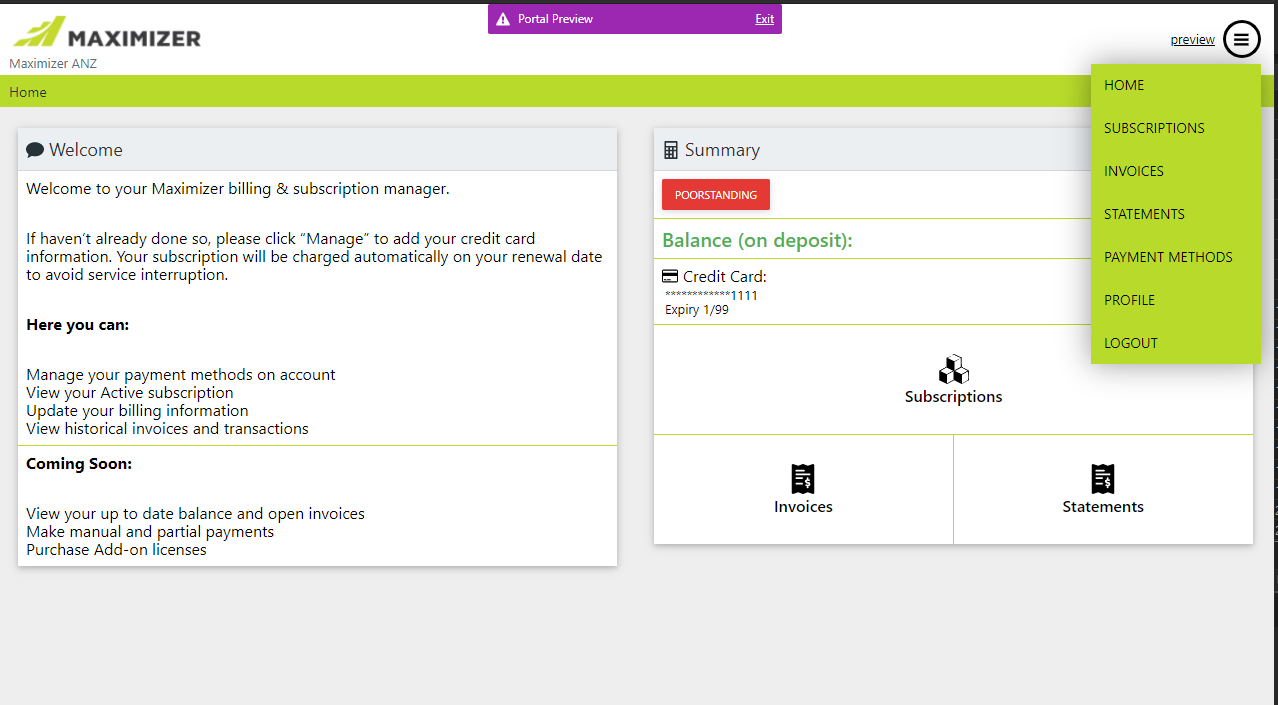Click the Statements receipt icon
This screenshot has width=1278, height=705.
[x=1103, y=479]
